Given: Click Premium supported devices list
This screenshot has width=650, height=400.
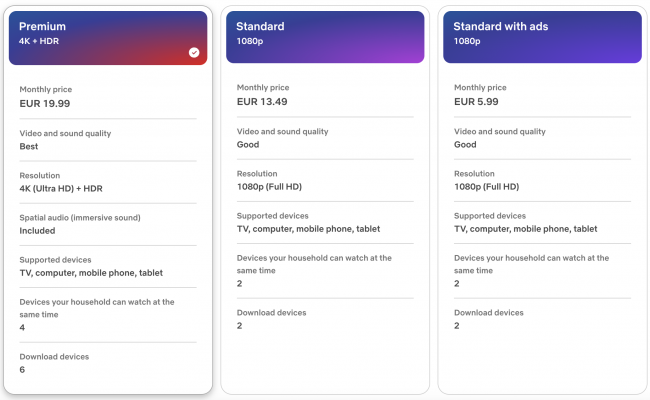Looking at the screenshot, I should point(91,273).
